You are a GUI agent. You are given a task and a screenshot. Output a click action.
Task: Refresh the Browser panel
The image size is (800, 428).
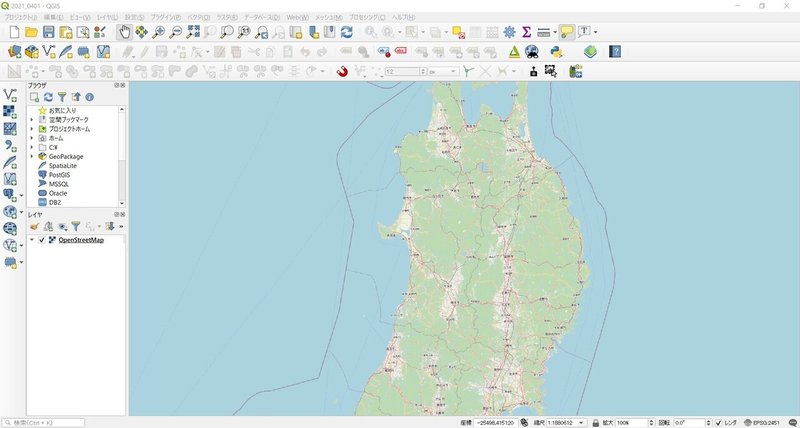coord(48,97)
